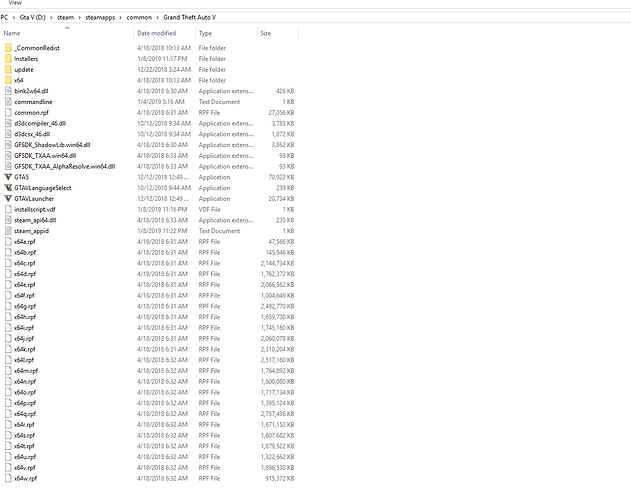Select the x64p.rpf file name
The width and height of the screenshot is (631, 499).
25,403
